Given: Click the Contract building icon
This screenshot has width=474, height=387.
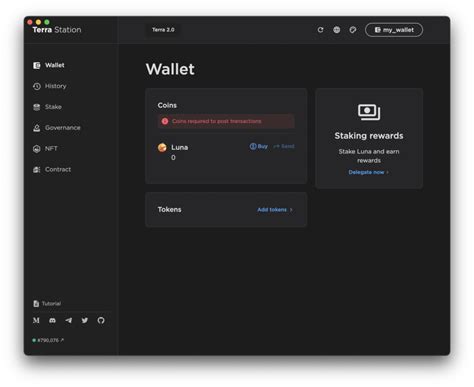Looking at the screenshot, I should [37, 170].
